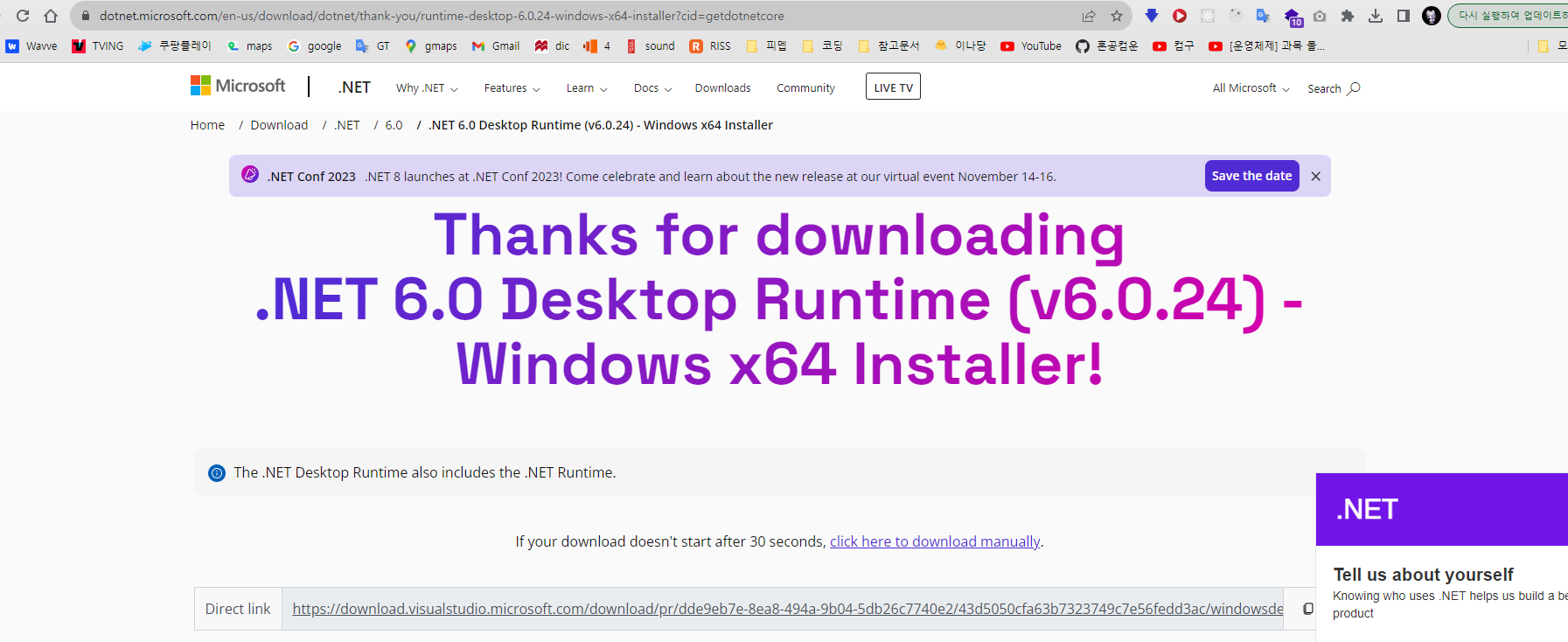The height and width of the screenshot is (642, 1568).
Task: Copy the direct link to clipboard
Action: [1307, 609]
